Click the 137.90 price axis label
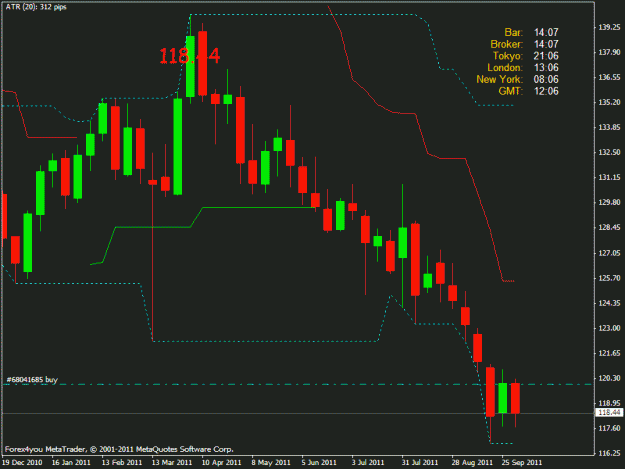The height and width of the screenshot is (469, 625). pos(609,52)
